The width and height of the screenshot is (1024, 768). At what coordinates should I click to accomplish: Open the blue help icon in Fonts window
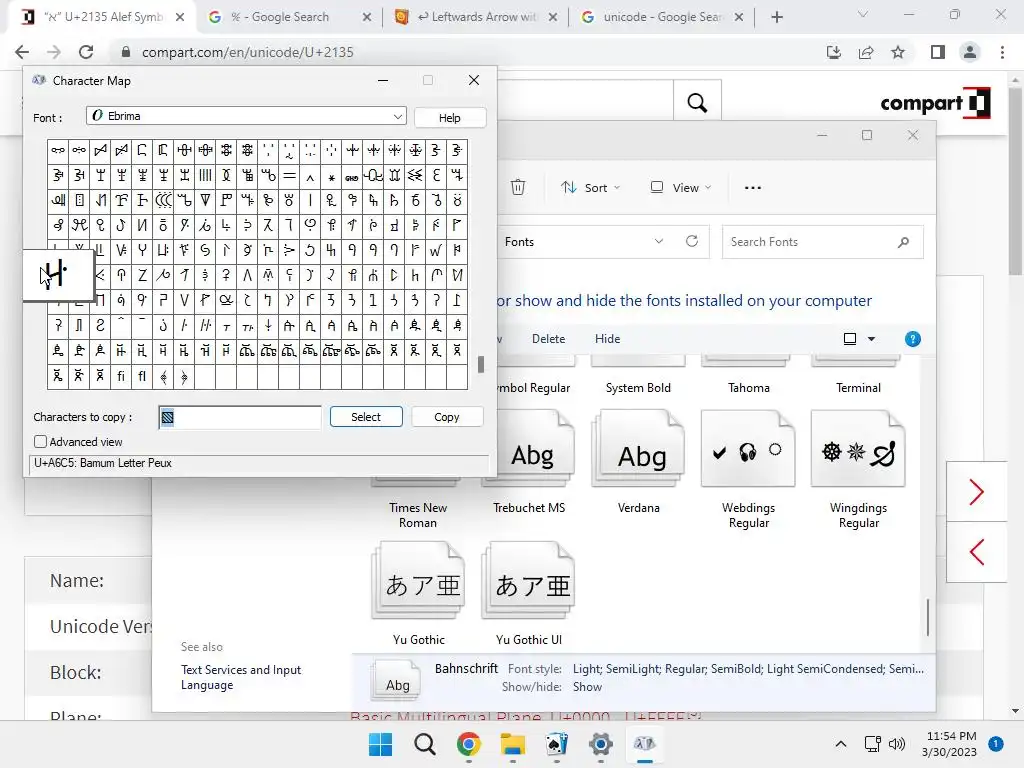[x=912, y=339]
